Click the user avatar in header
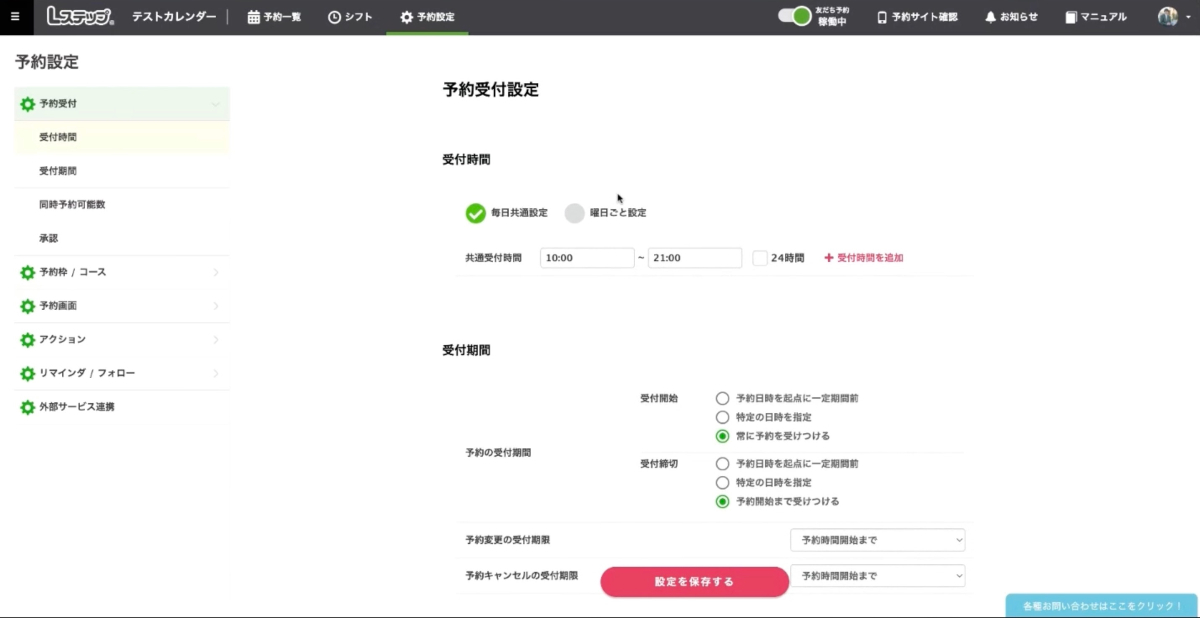The height and width of the screenshot is (618, 1200). [1167, 17]
